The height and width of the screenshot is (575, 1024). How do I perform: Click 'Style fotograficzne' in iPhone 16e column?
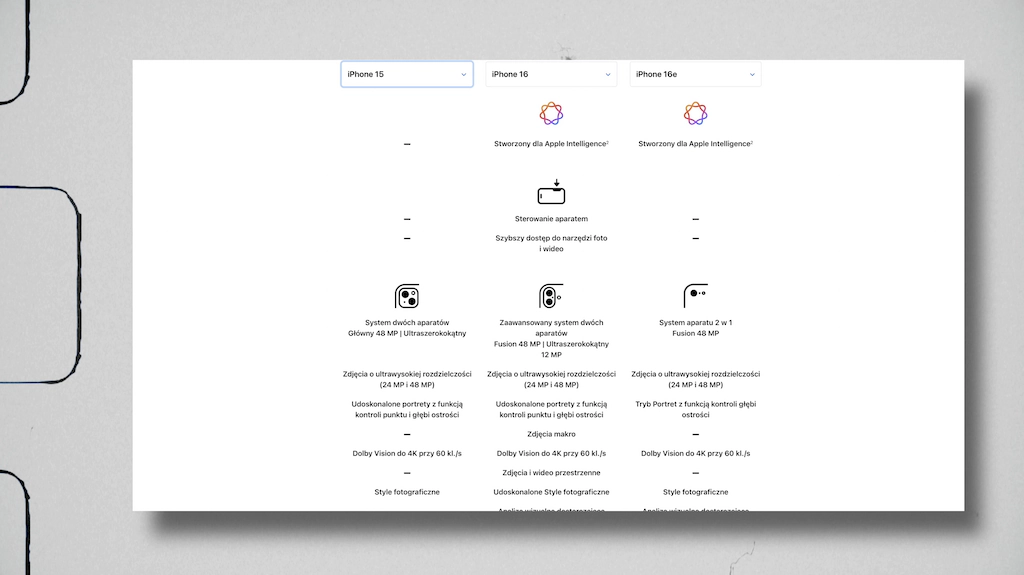pyautogui.click(x=696, y=492)
